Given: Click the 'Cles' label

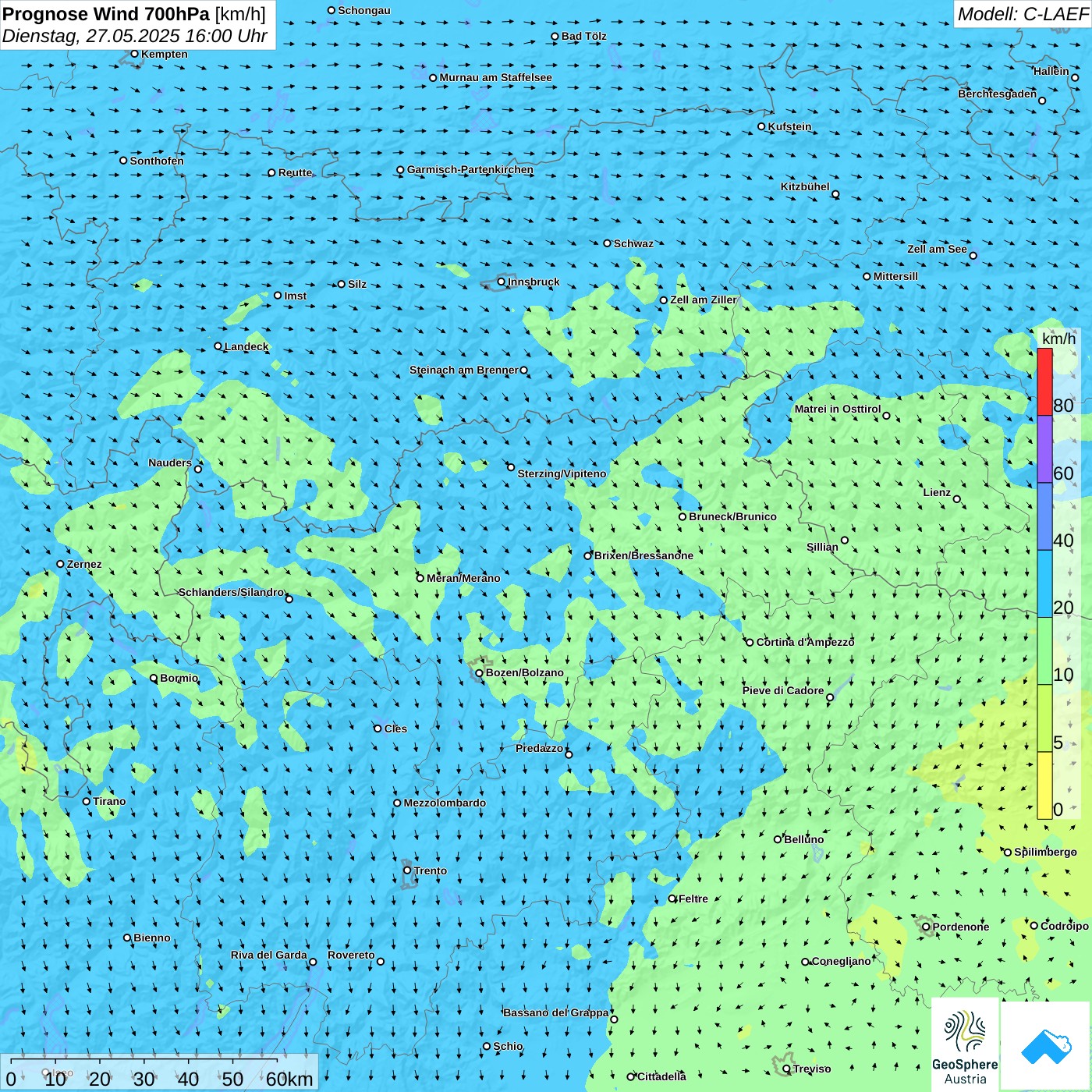Looking at the screenshot, I should pyautogui.click(x=395, y=729).
